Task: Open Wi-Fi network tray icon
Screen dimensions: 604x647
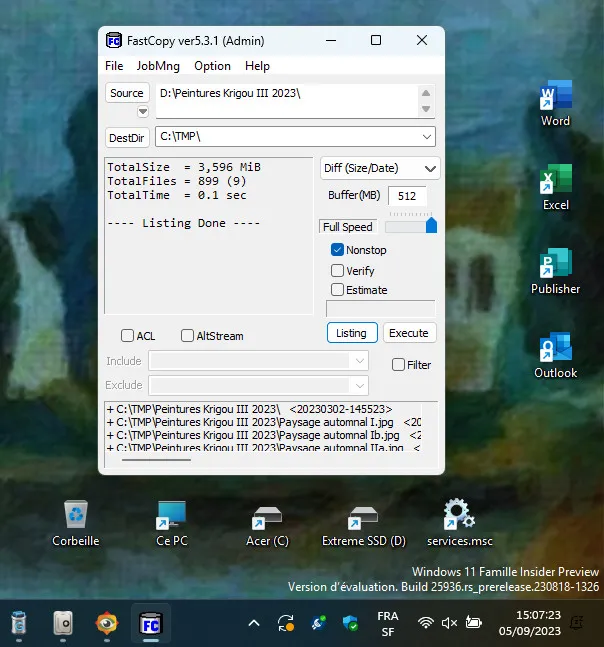Action: 425,623
